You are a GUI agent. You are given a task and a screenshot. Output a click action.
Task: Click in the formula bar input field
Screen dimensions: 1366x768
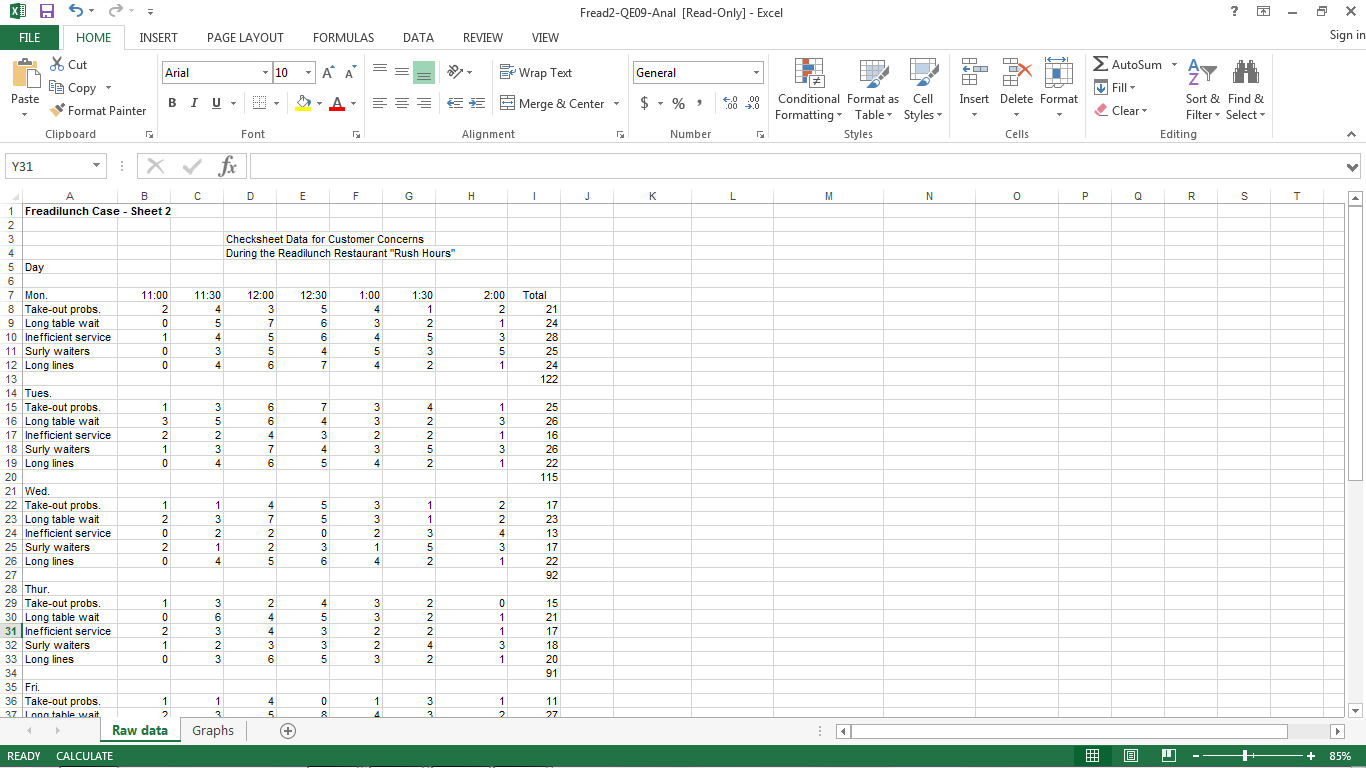pos(790,166)
